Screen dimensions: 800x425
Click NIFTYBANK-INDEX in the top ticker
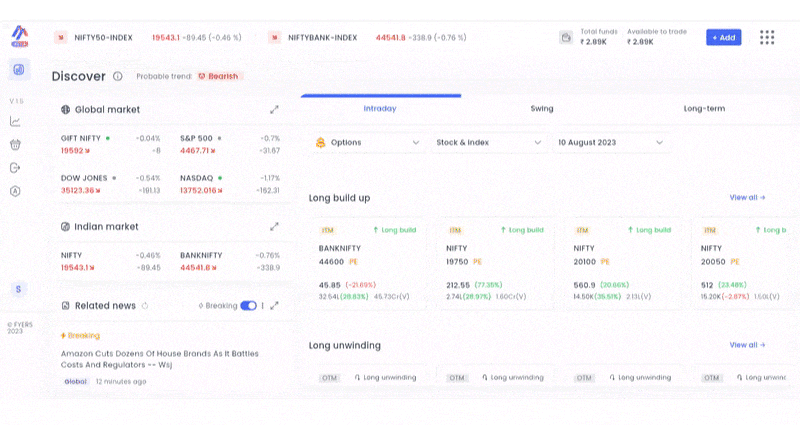[x=322, y=38]
